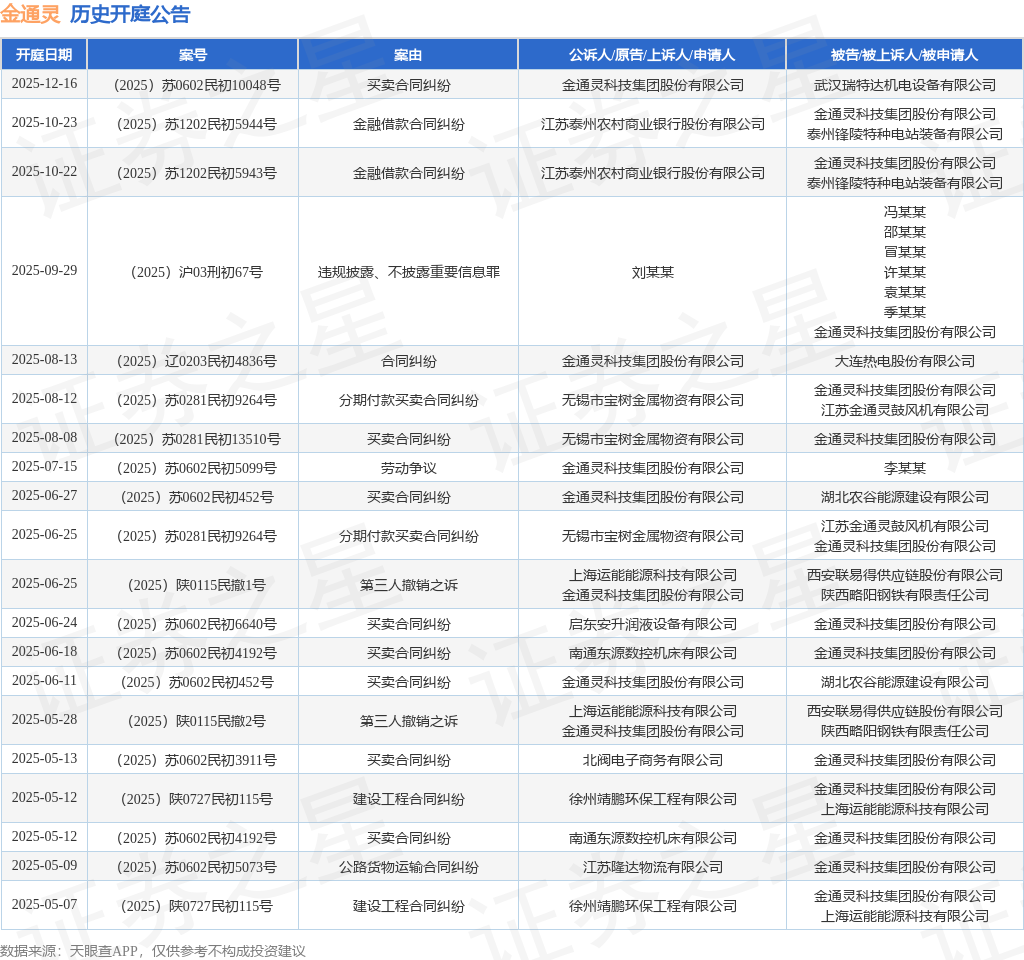The image size is (1024, 960).
Task: Click date cell 2025-07-15
Action: coord(44,467)
